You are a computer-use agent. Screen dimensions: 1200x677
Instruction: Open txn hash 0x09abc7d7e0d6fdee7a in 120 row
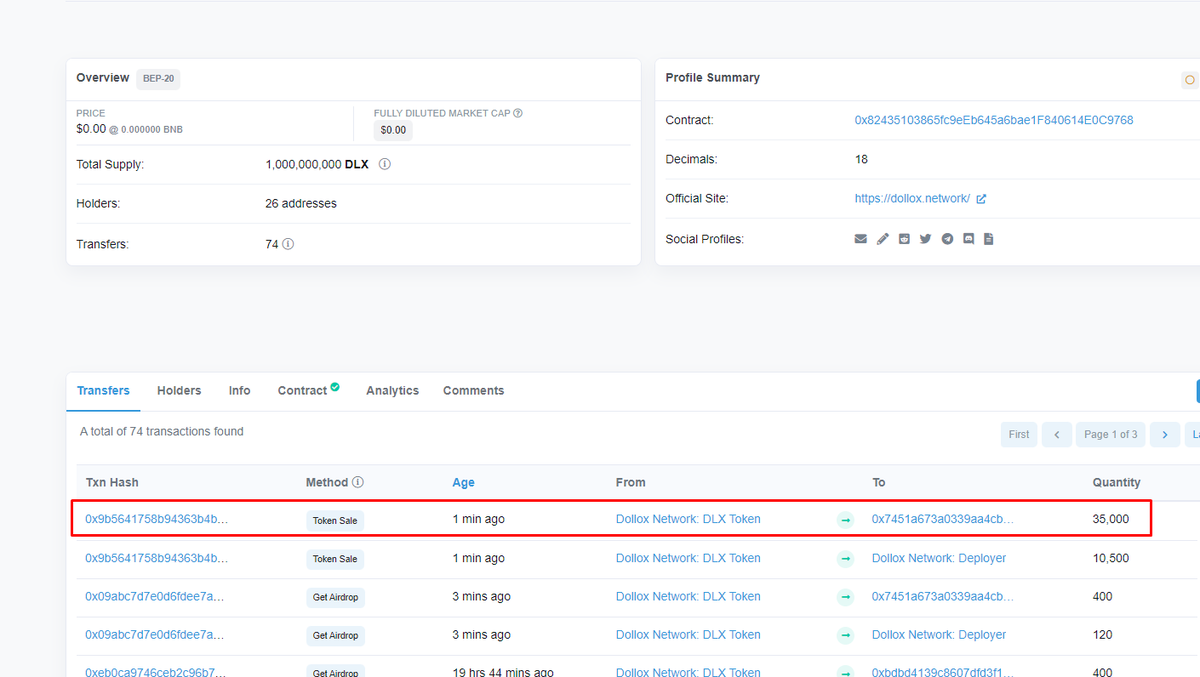click(x=154, y=635)
